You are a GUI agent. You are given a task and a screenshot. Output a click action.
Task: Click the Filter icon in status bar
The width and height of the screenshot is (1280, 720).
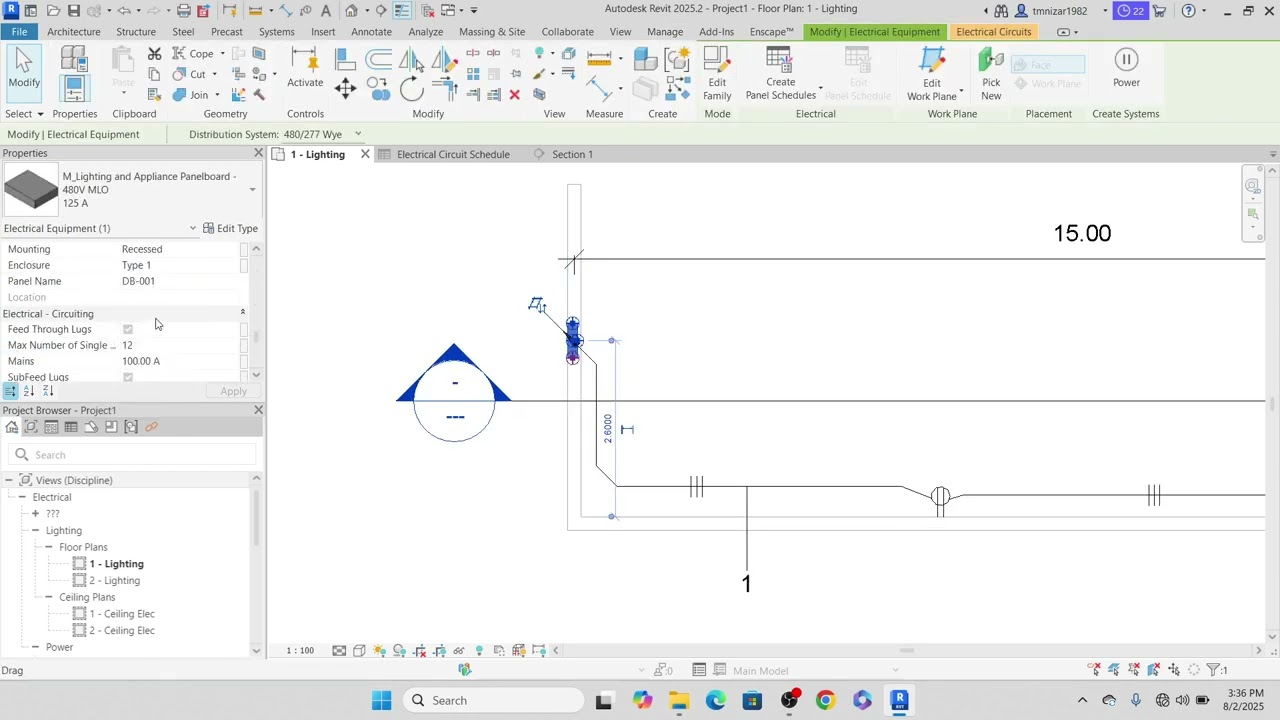tap(1212, 670)
